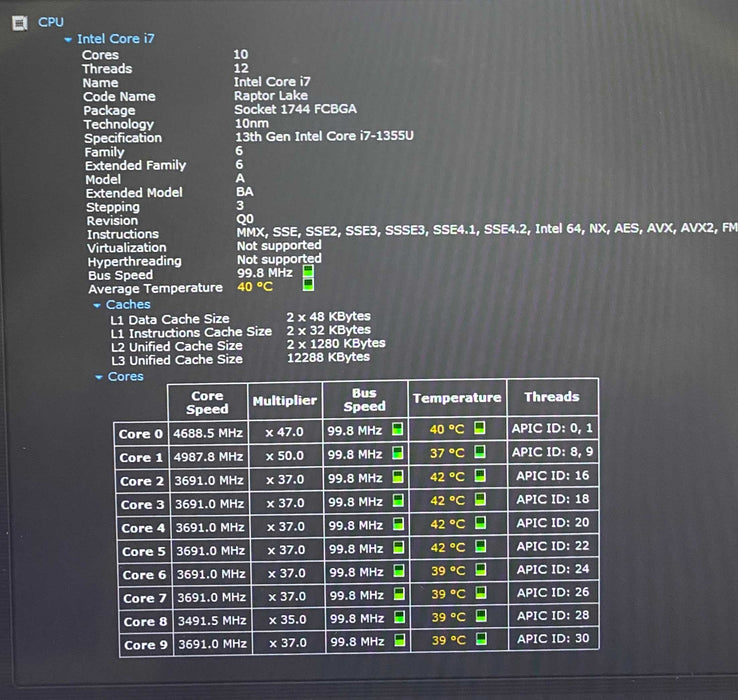738x700 pixels.
Task: Click Core 9 bus speed green indicator
Action: (x=400, y=640)
